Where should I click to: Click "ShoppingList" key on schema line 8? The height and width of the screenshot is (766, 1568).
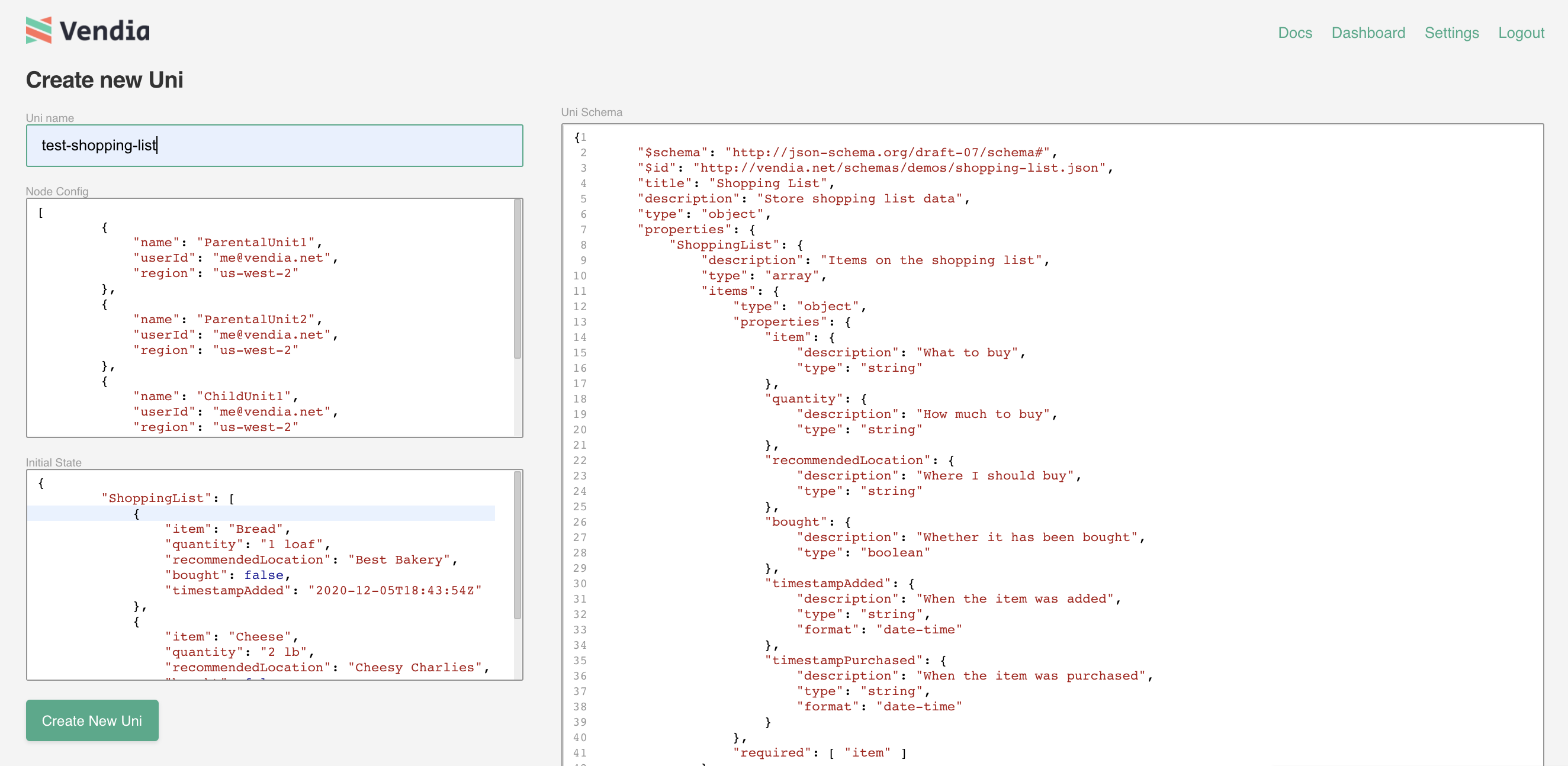click(724, 244)
